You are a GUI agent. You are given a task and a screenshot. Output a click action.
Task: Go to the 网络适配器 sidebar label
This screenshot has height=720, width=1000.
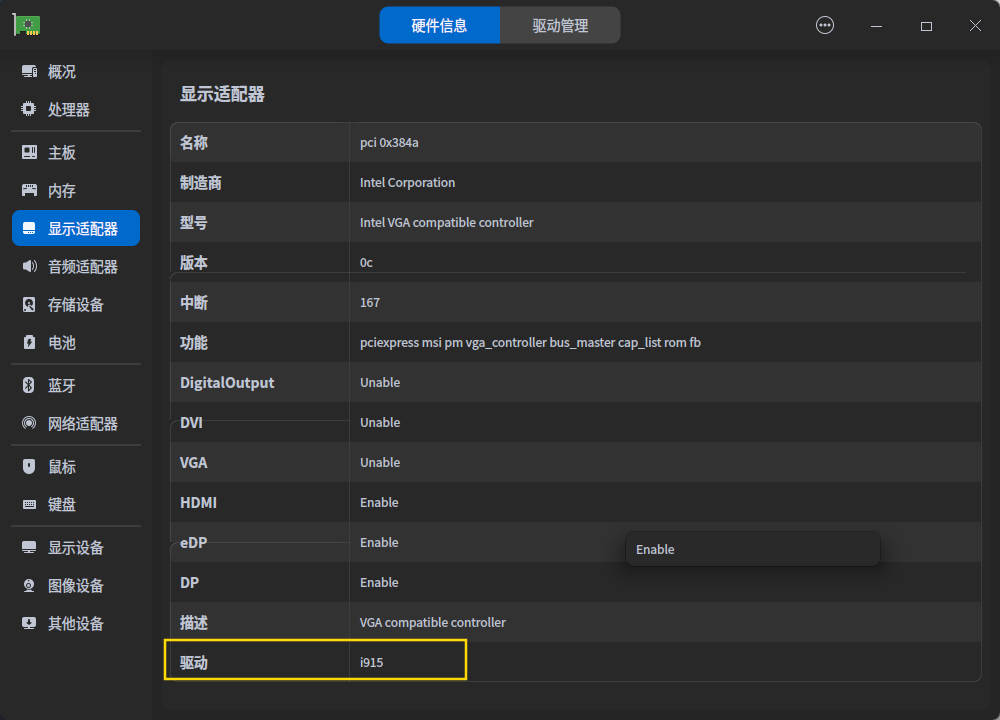83,423
